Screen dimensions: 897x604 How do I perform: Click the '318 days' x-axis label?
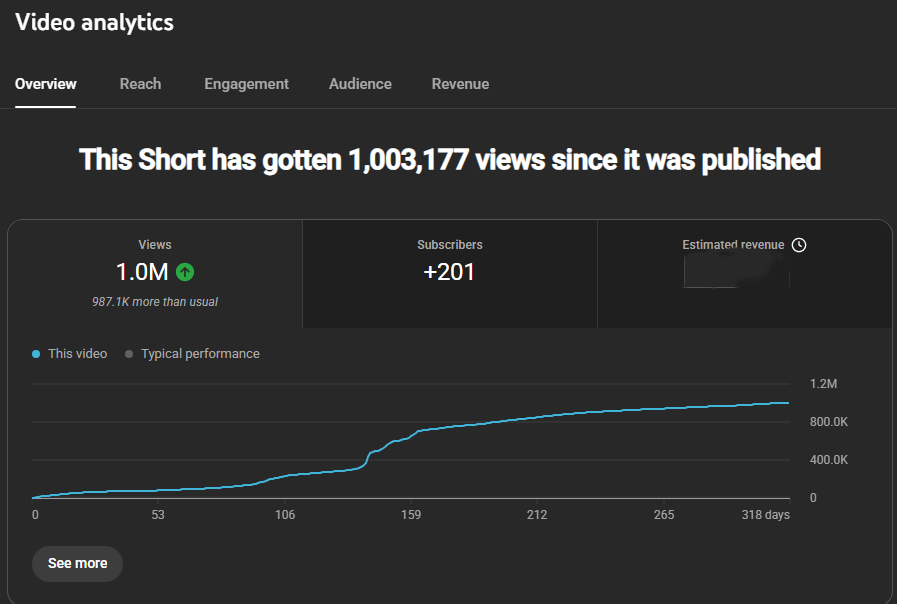[x=765, y=515]
